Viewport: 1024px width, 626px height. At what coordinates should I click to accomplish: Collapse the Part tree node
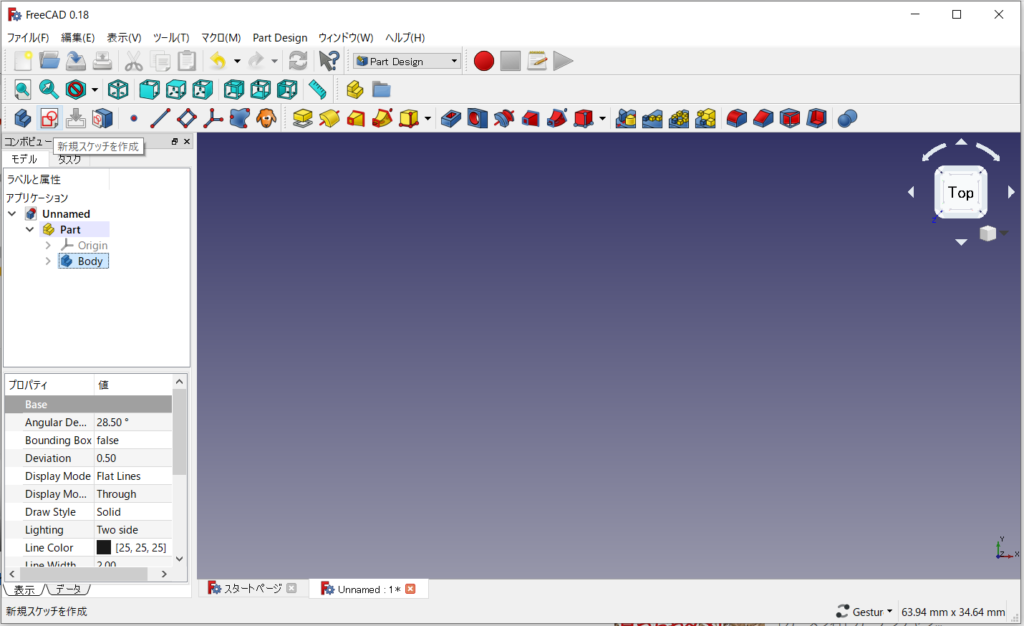[30, 230]
